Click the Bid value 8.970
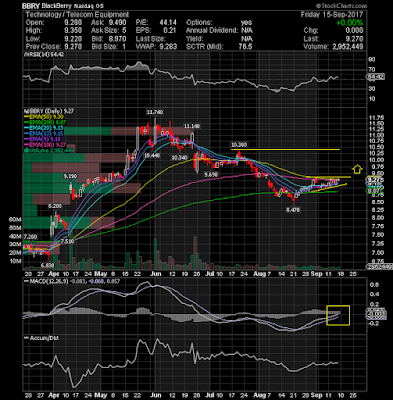Screen dimensions: 393x400 coord(118,39)
